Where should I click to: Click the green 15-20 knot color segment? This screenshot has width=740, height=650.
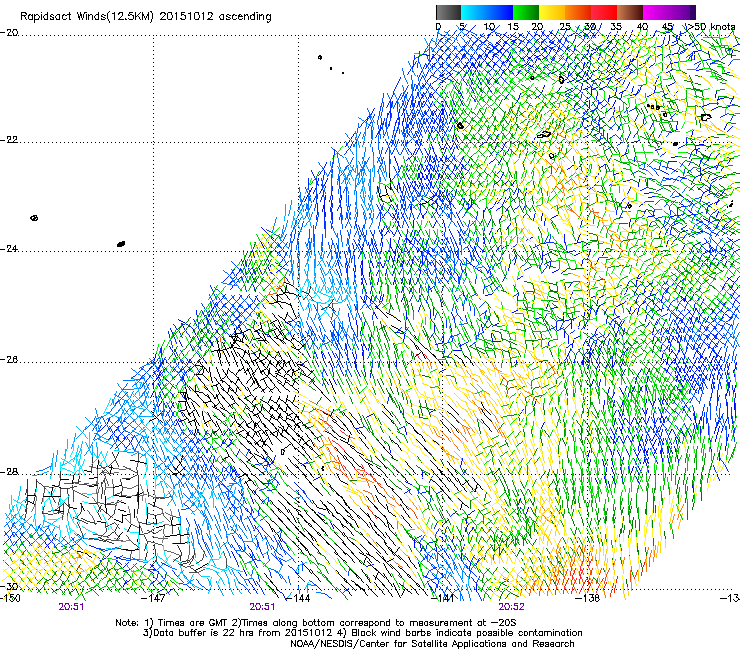525,12
